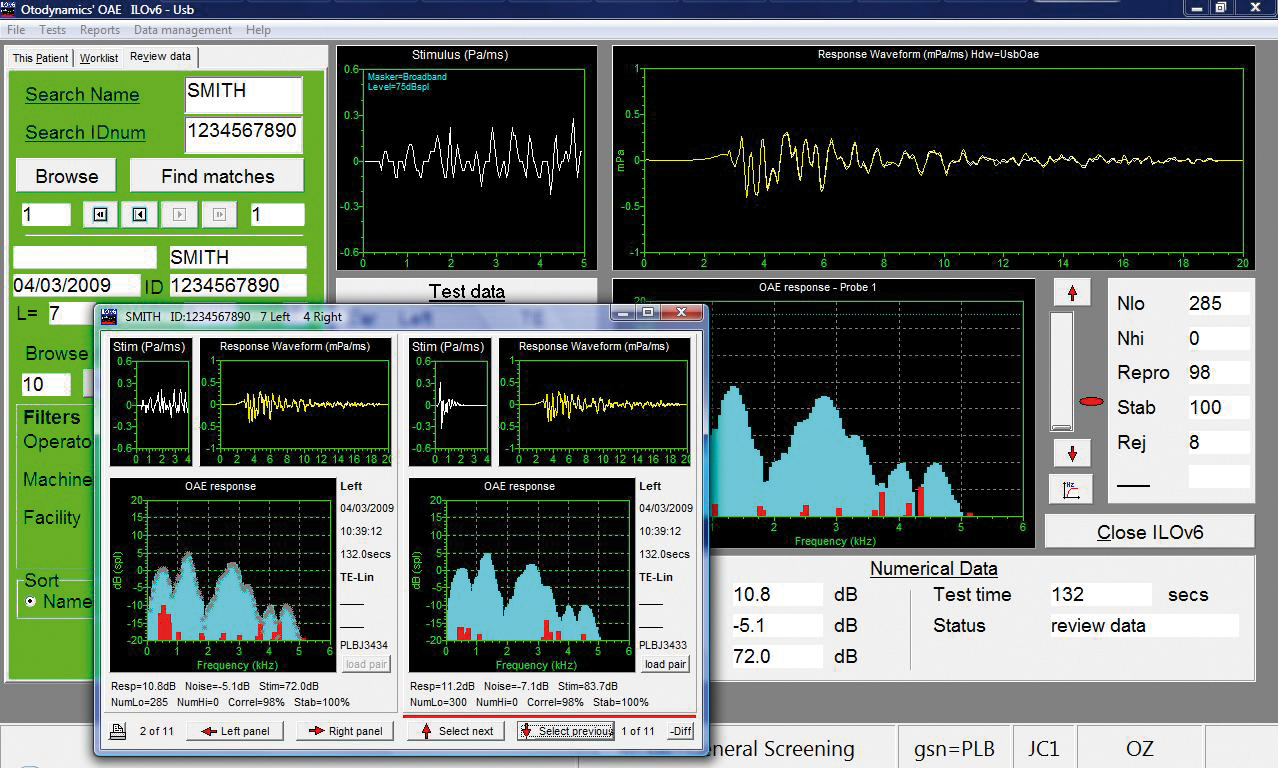Click red up arrow above vertical slider
The width and height of the screenshot is (1278, 768).
[1073, 293]
